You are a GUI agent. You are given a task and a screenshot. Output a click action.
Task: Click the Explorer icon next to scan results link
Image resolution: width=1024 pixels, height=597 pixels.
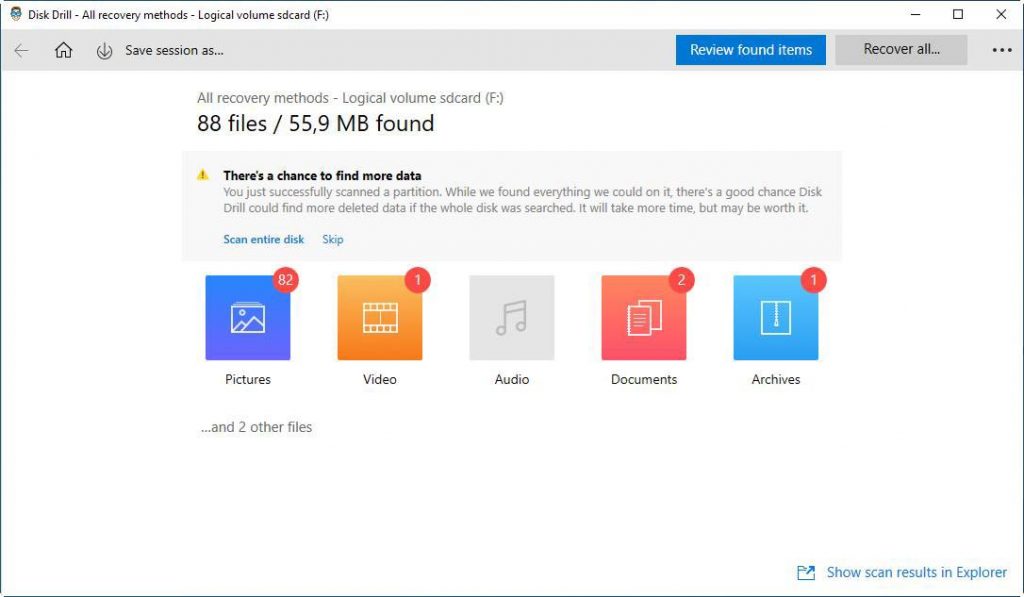(x=805, y=572)
